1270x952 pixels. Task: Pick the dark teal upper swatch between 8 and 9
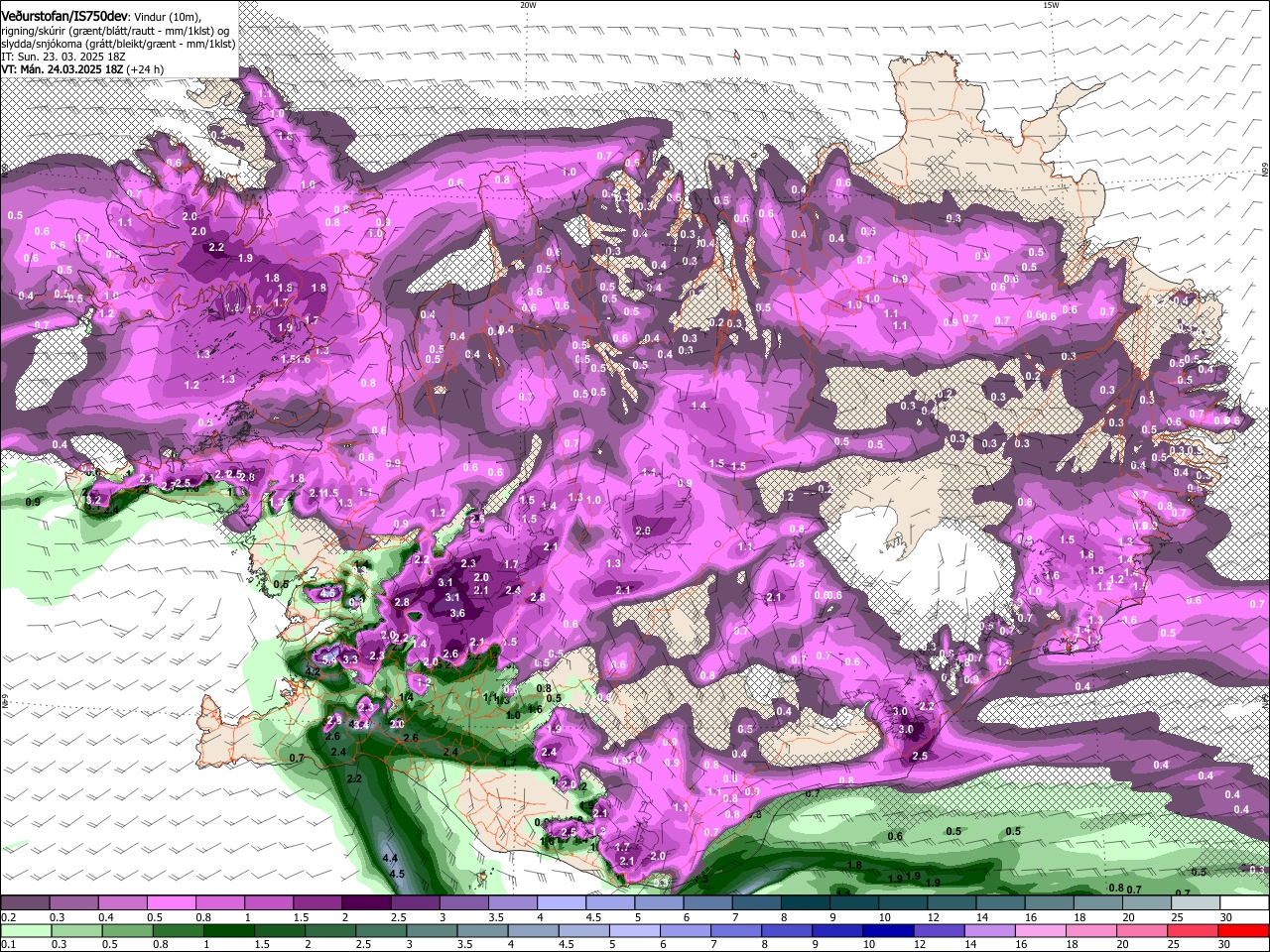[806, 903]
